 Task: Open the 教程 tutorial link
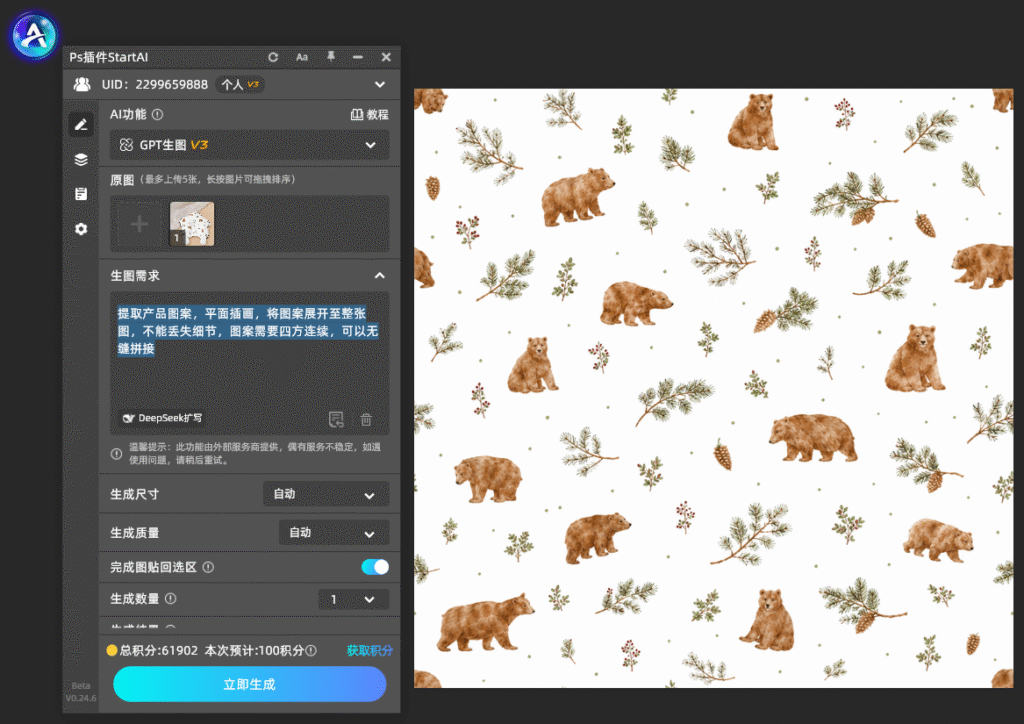370,115
